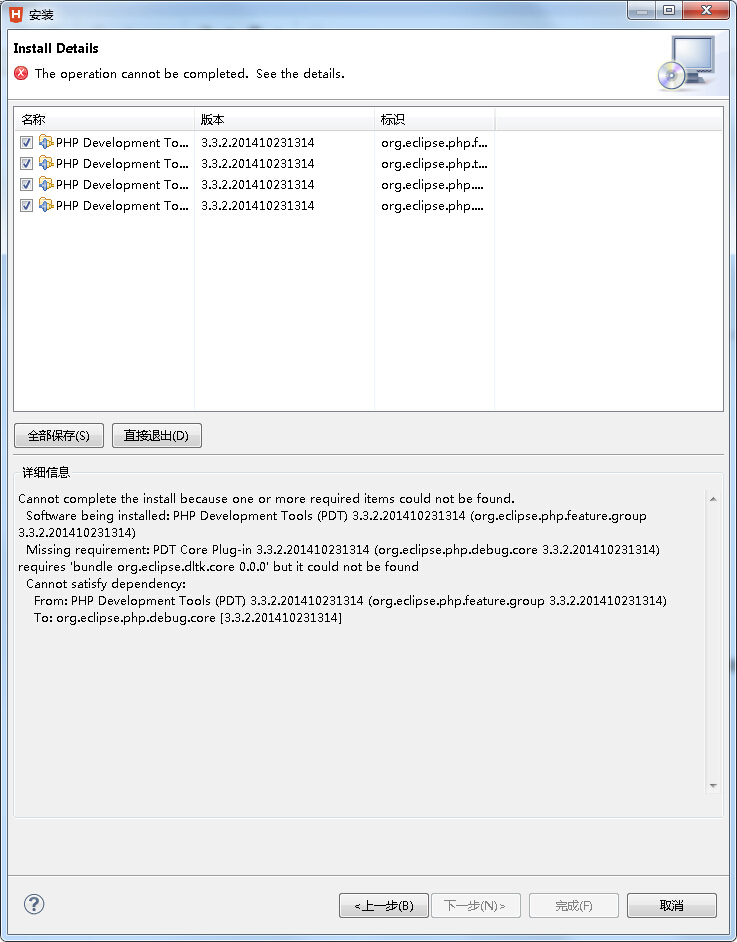
Task: Click the feature icon in the org.eclipse.php.f... row
Action: coord(46,142)
